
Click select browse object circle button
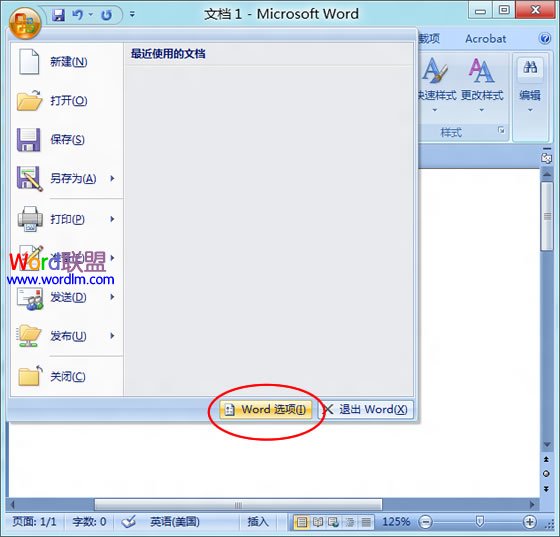click(546, 474)
